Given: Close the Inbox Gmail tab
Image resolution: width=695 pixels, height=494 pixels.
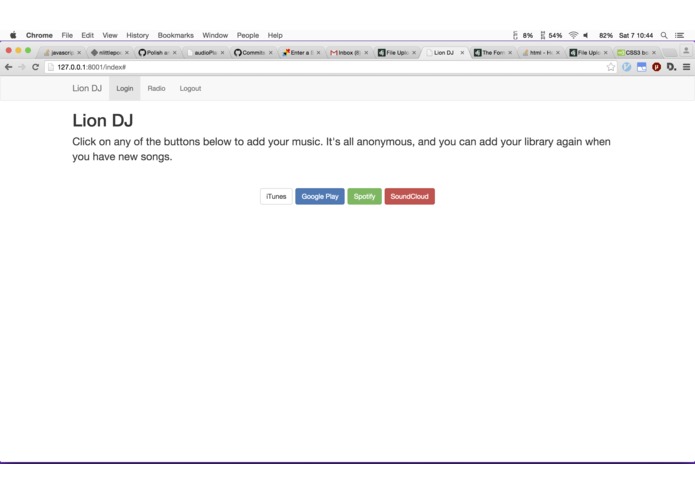Looking at the screenshot, I should [x=366, y=52].
